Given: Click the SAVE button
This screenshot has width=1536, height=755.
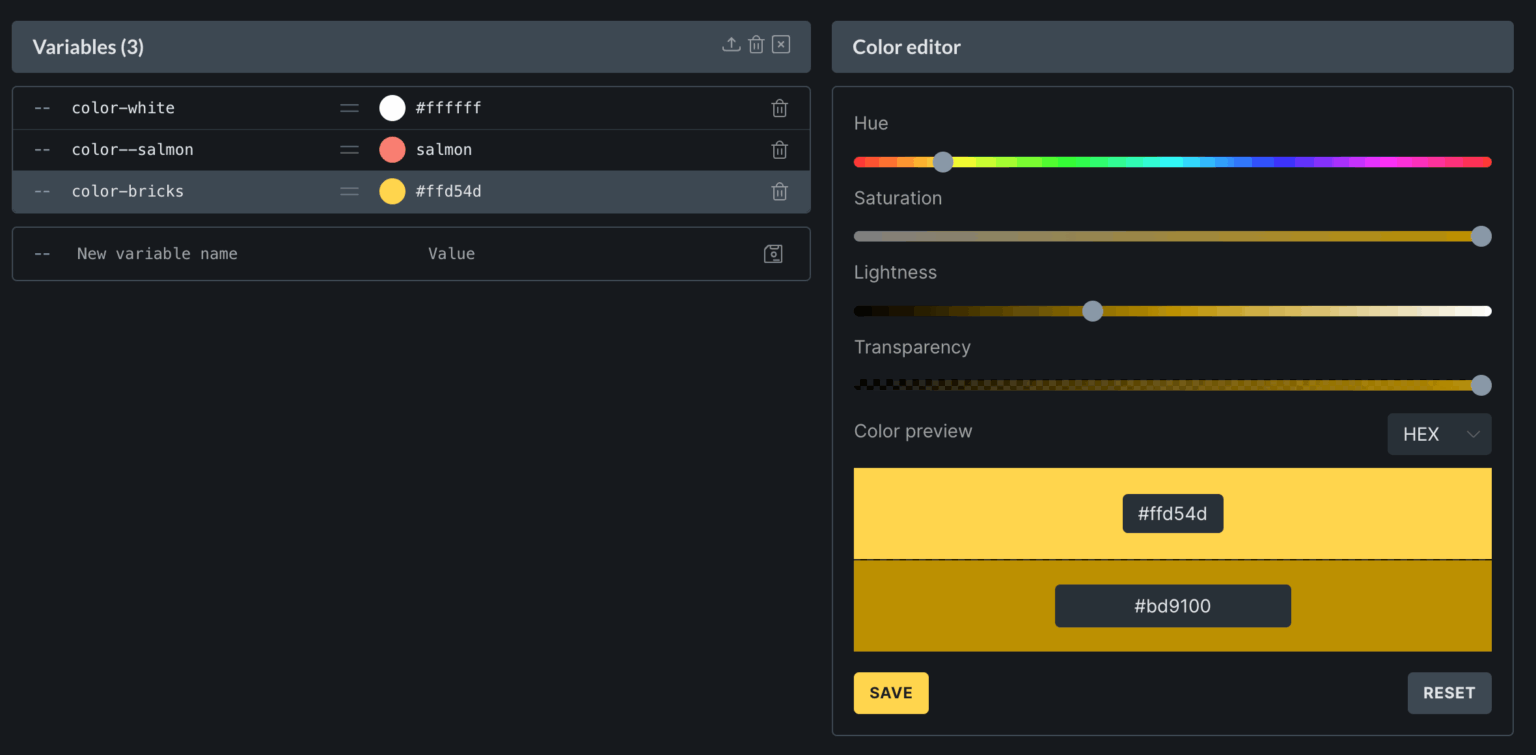Looking at the screenshot, I should tap(890, 692).
